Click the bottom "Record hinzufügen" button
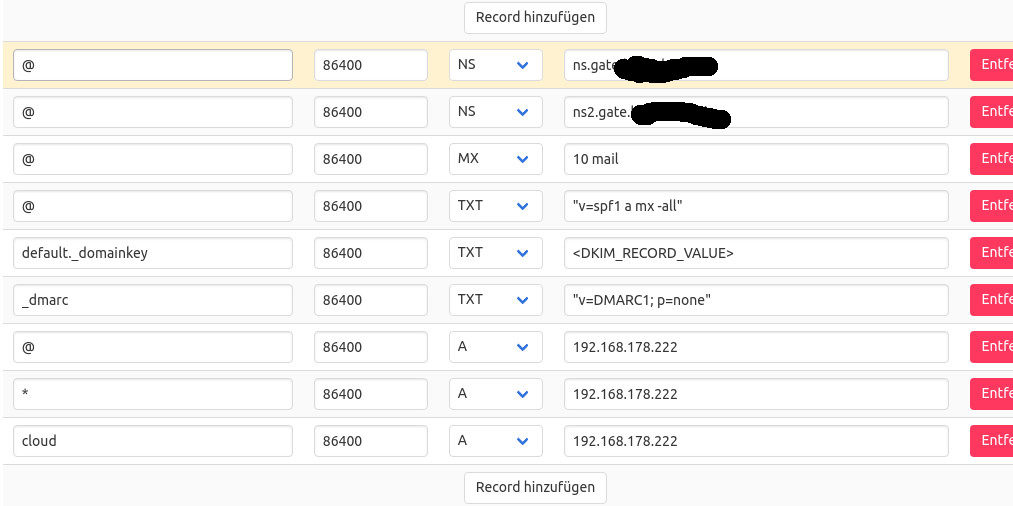This screenshot has width=1013, height=506. [535, 487]
